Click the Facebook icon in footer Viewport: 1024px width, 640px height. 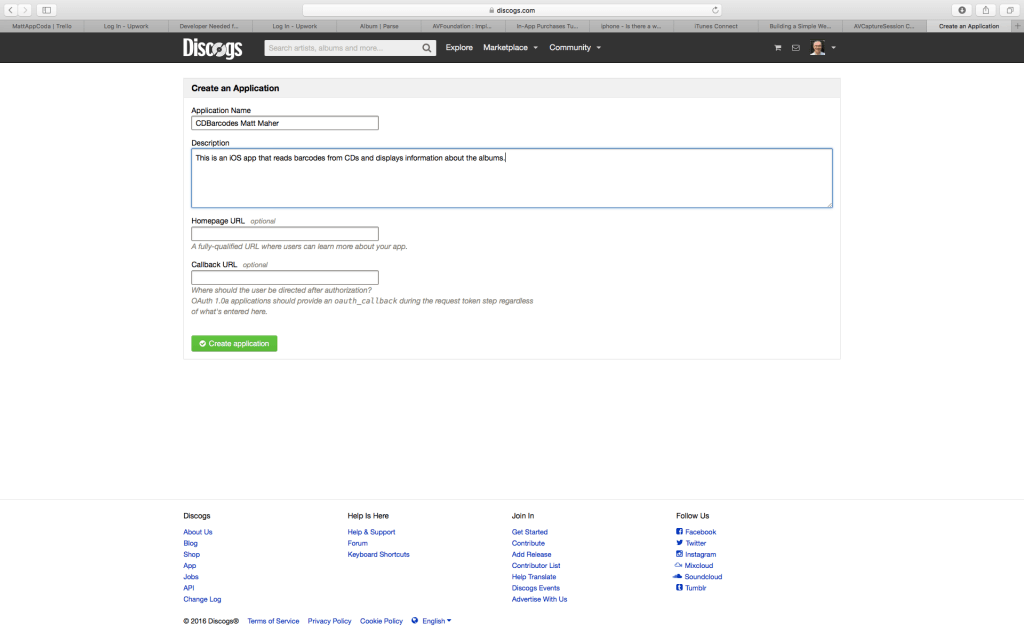(x=679, y=532)
